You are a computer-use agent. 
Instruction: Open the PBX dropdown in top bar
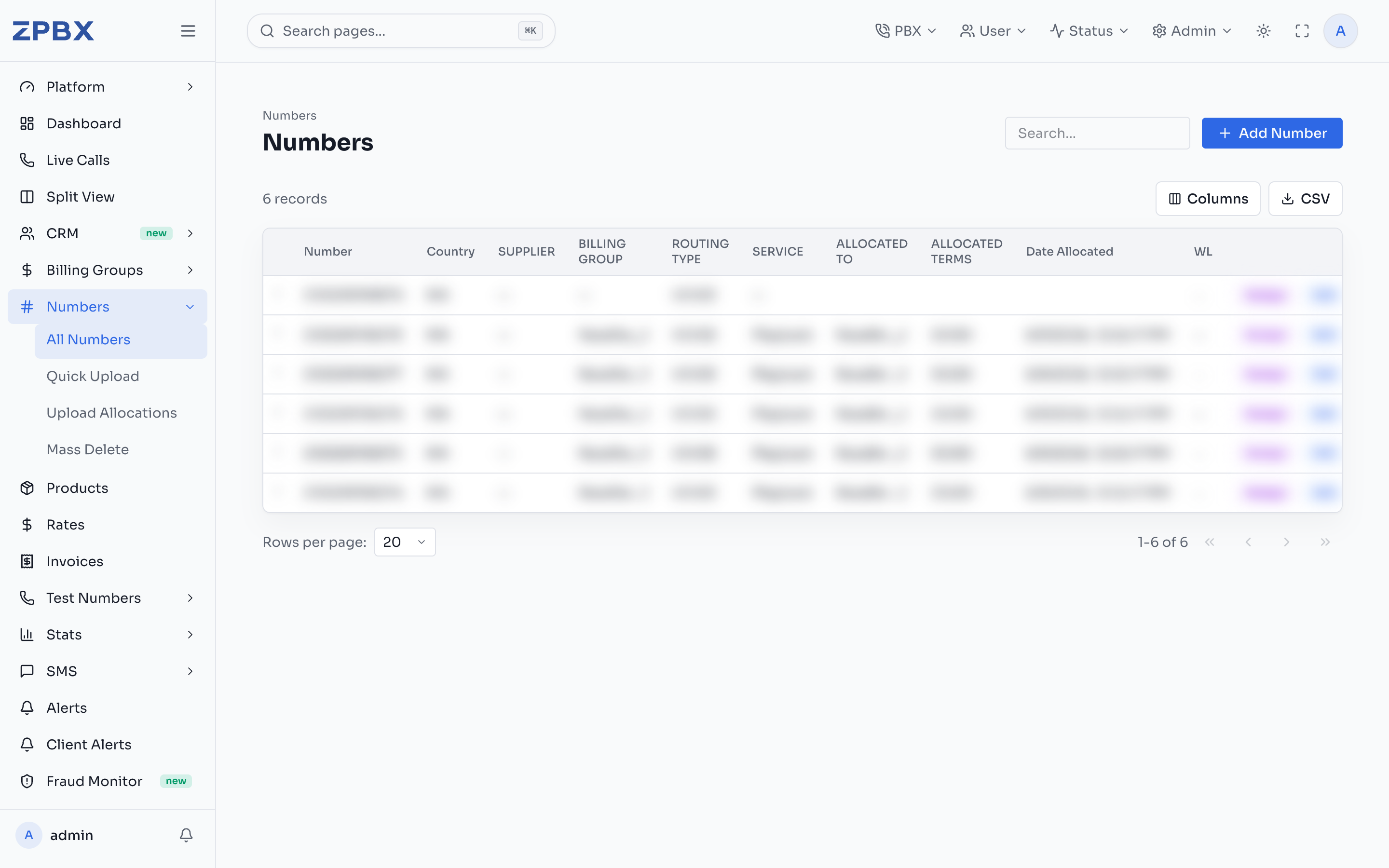click(x=906, y=31)
